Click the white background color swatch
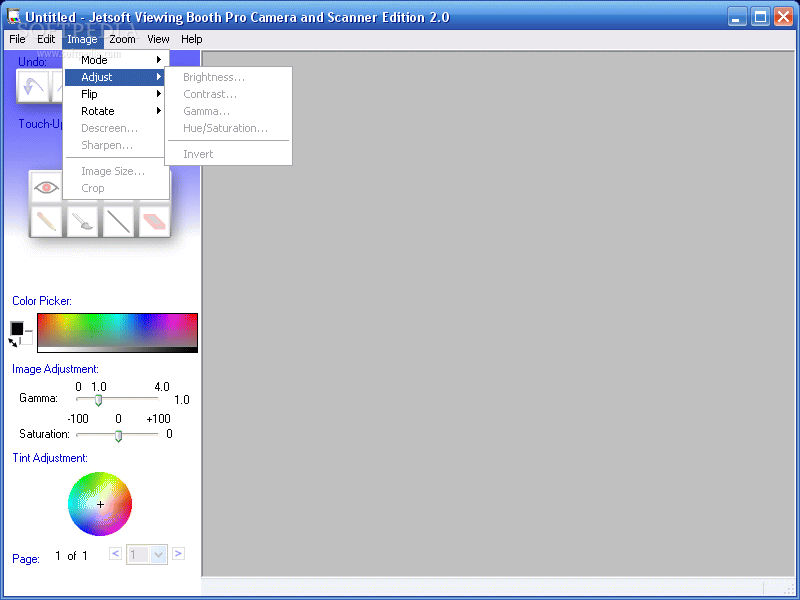Screen dimensions: 800x600 (x=28, y=339)
